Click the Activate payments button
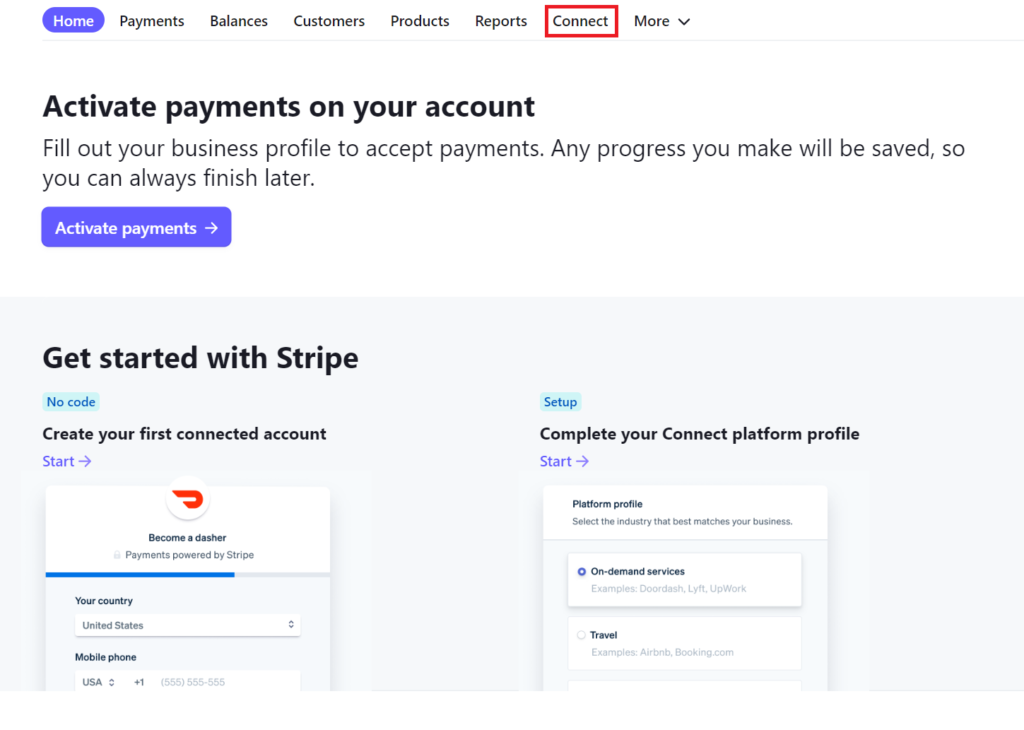Image resolution: width=1024 pixels, height=730 pixels. pos(136,227)
